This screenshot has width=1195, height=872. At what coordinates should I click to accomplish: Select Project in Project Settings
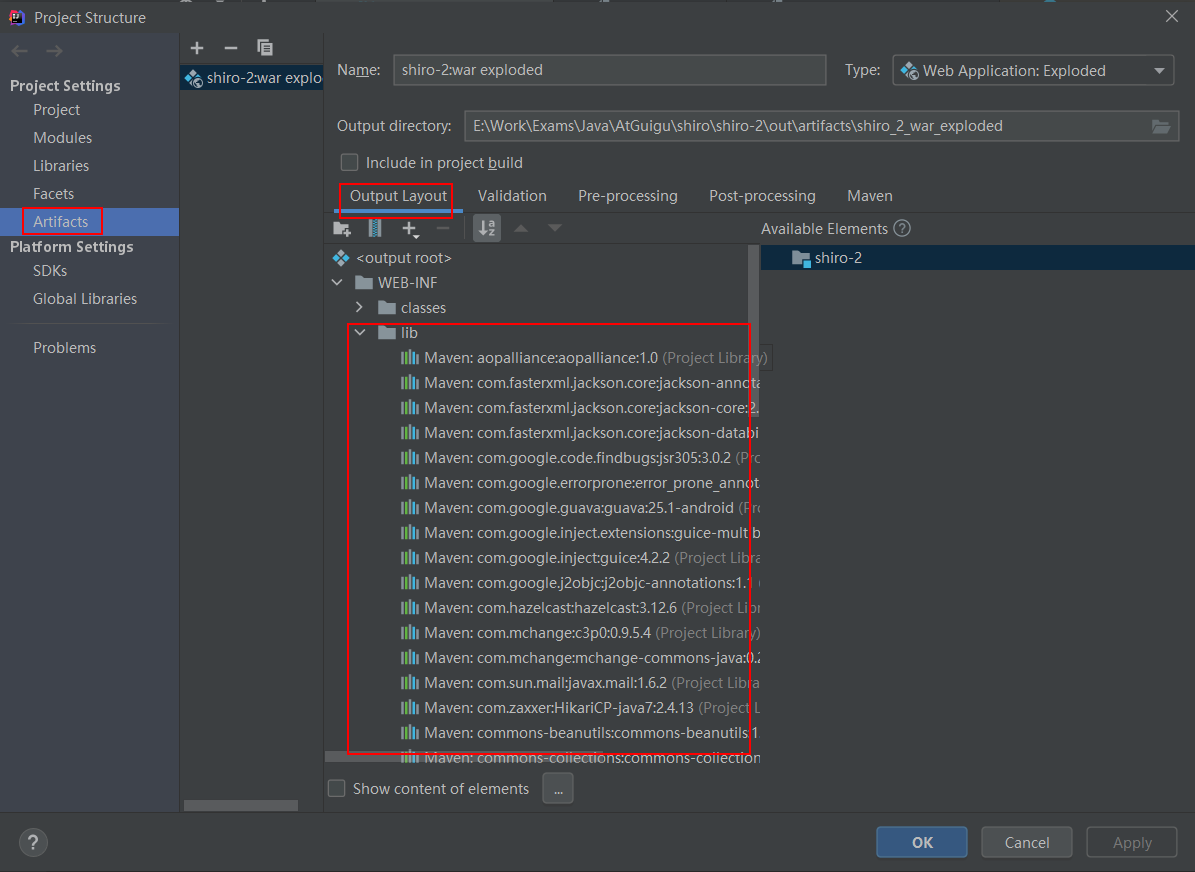click(56, 110)
